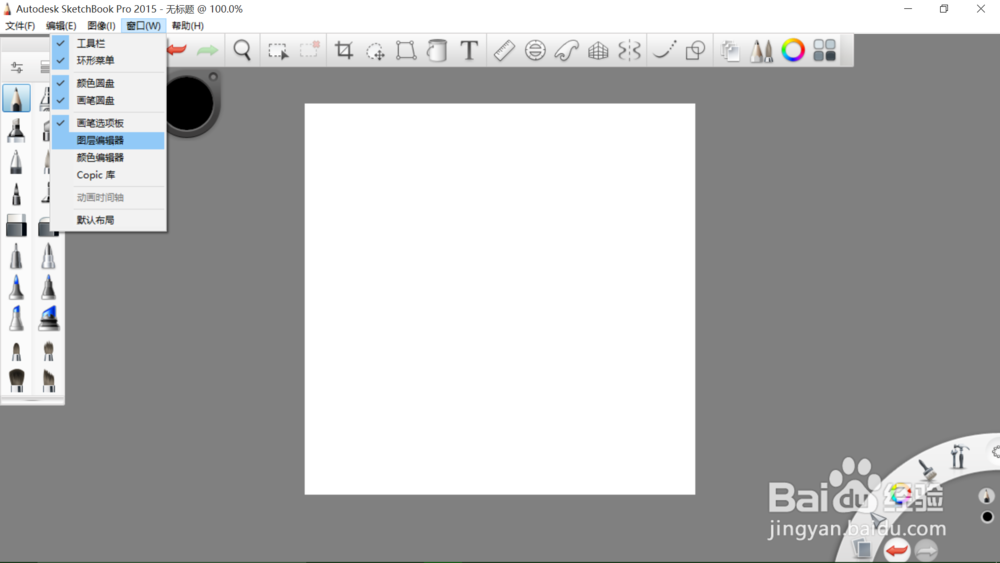Restore down the SketchBook window
Image resolution: width=1000 pixels, height=563 pixels.
[x=944, y=9]
